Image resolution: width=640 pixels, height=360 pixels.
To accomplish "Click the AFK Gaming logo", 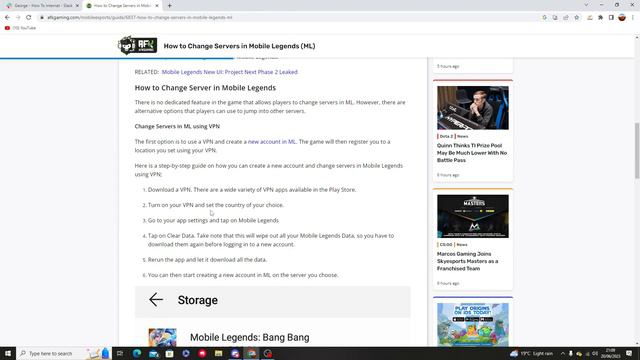I will (137, 45).
